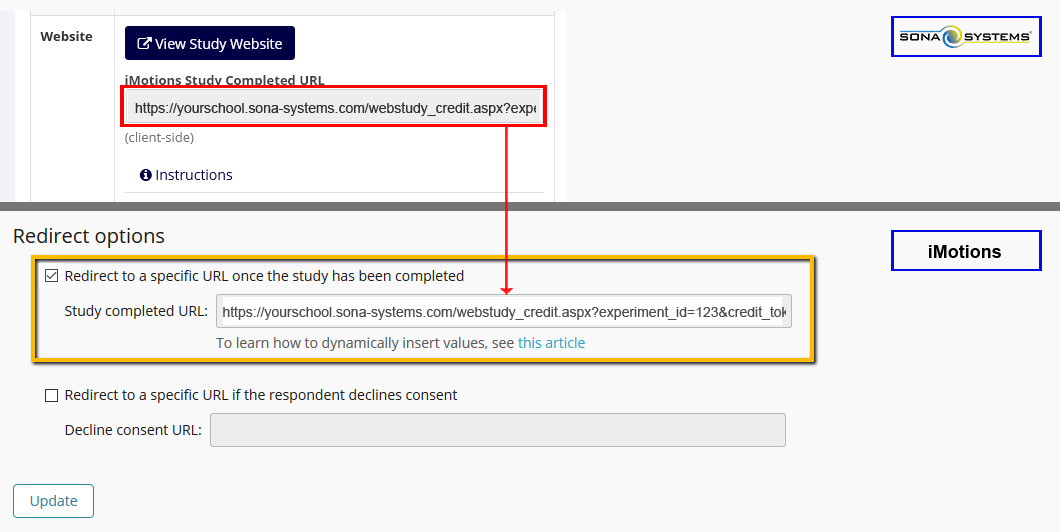The image size is (1060, 532).
Task: Click the 'Study completed URL:' label
Action: pyautogui.click(x=136, y=311)
